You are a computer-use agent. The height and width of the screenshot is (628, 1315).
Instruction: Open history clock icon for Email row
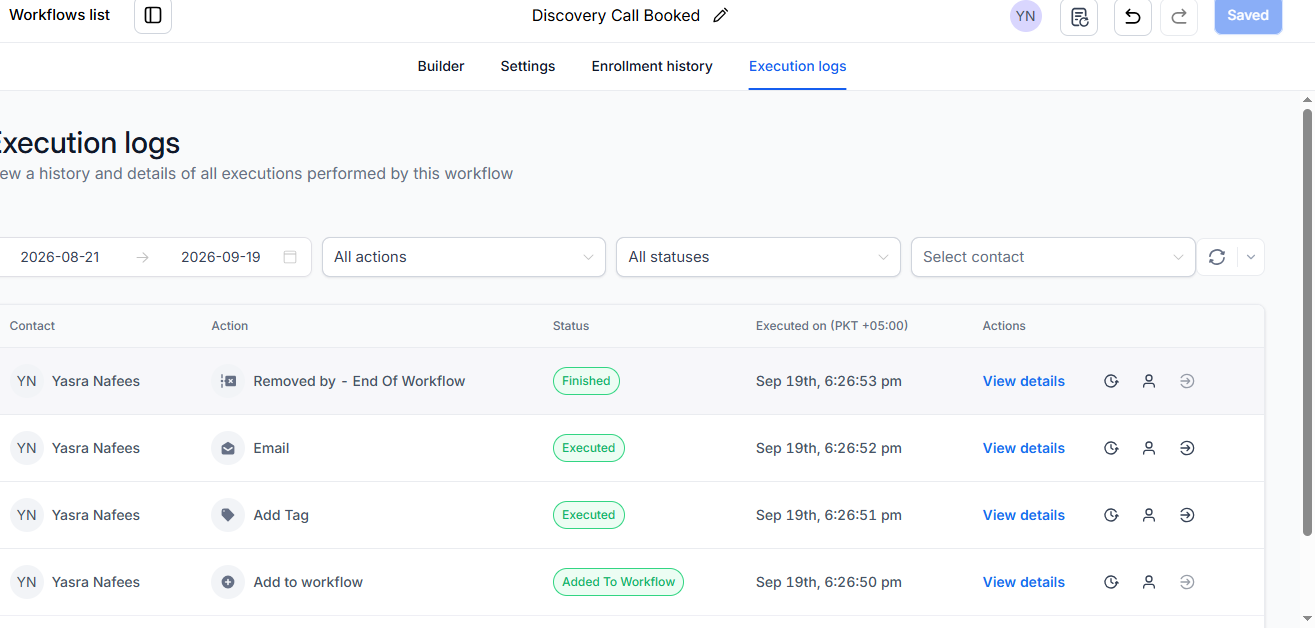point(1111,448)
